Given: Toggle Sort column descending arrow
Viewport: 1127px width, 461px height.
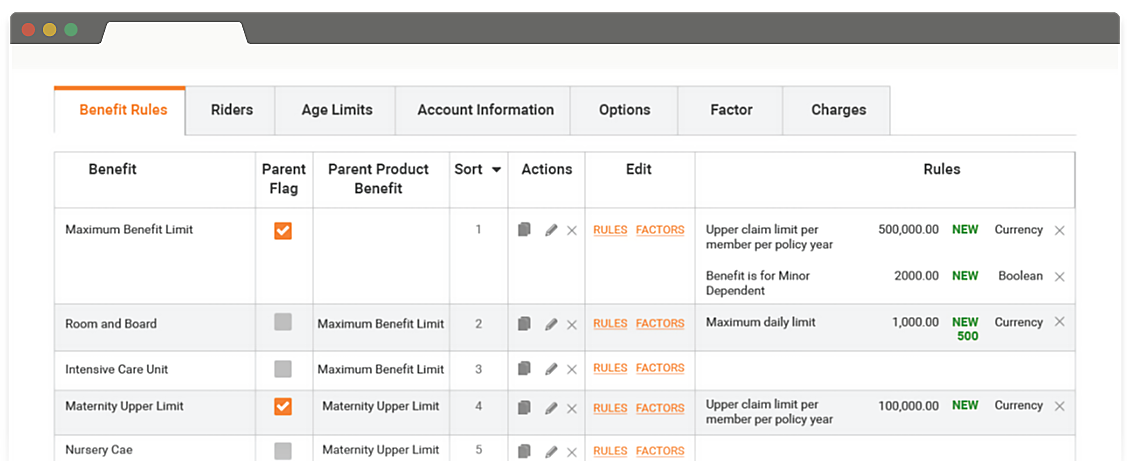Looking at the screenshot, I should (x=496, y=170).
